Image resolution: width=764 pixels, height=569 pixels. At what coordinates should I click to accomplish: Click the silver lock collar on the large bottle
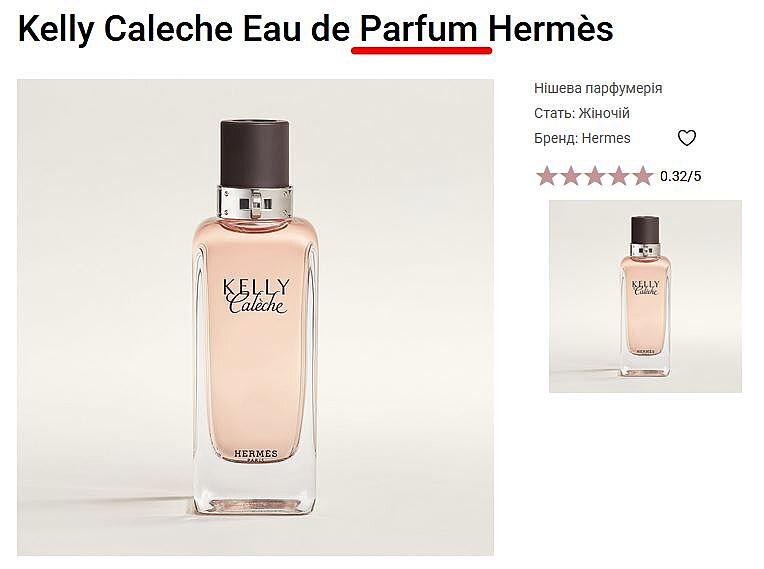pyautogui.click(x=255, y=202)
